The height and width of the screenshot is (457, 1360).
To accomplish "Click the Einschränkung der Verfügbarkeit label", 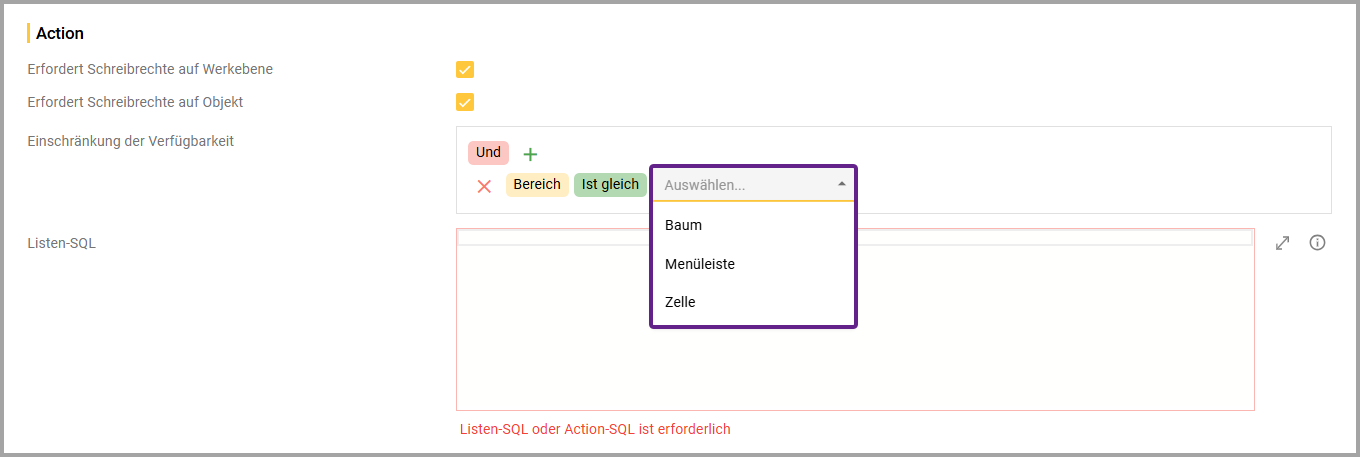I will coord(131,141).
